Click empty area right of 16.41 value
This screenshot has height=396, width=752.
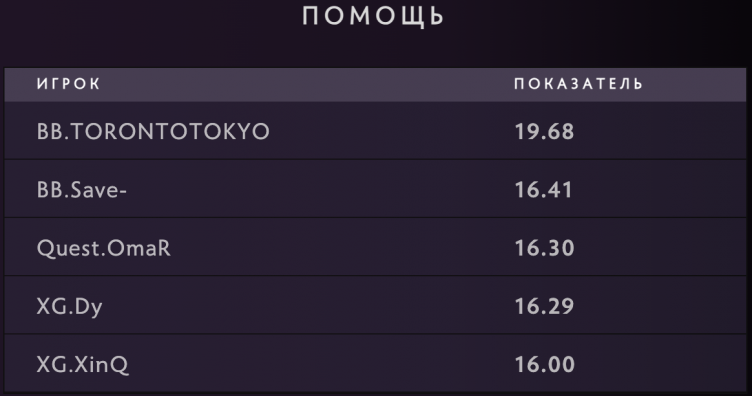662,190
